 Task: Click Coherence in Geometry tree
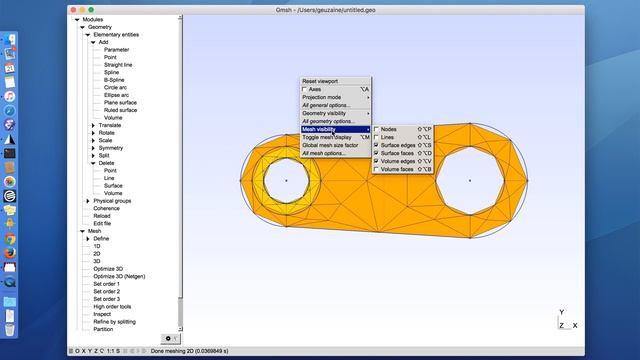coord(107,209)
